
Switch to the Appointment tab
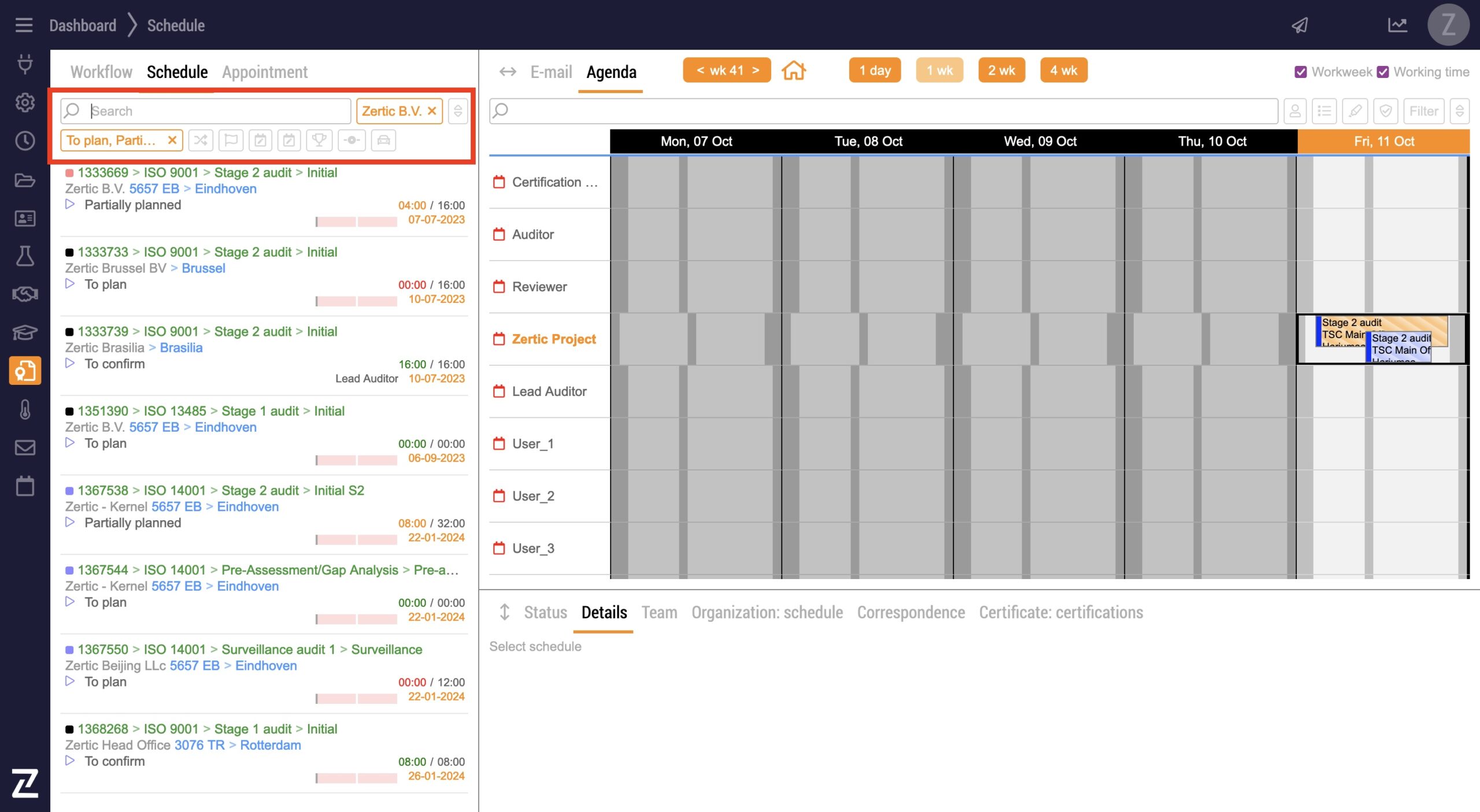(265, 72)
